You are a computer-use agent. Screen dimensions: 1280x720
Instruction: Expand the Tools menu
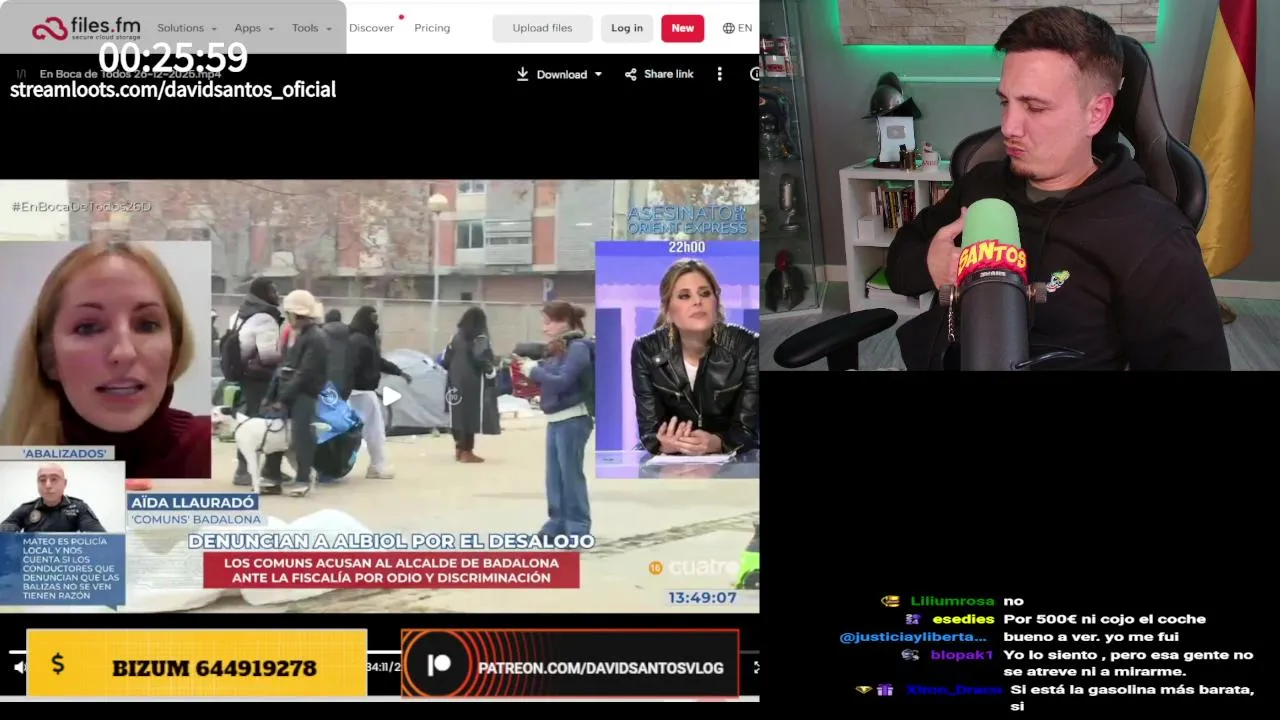point(311,28)
